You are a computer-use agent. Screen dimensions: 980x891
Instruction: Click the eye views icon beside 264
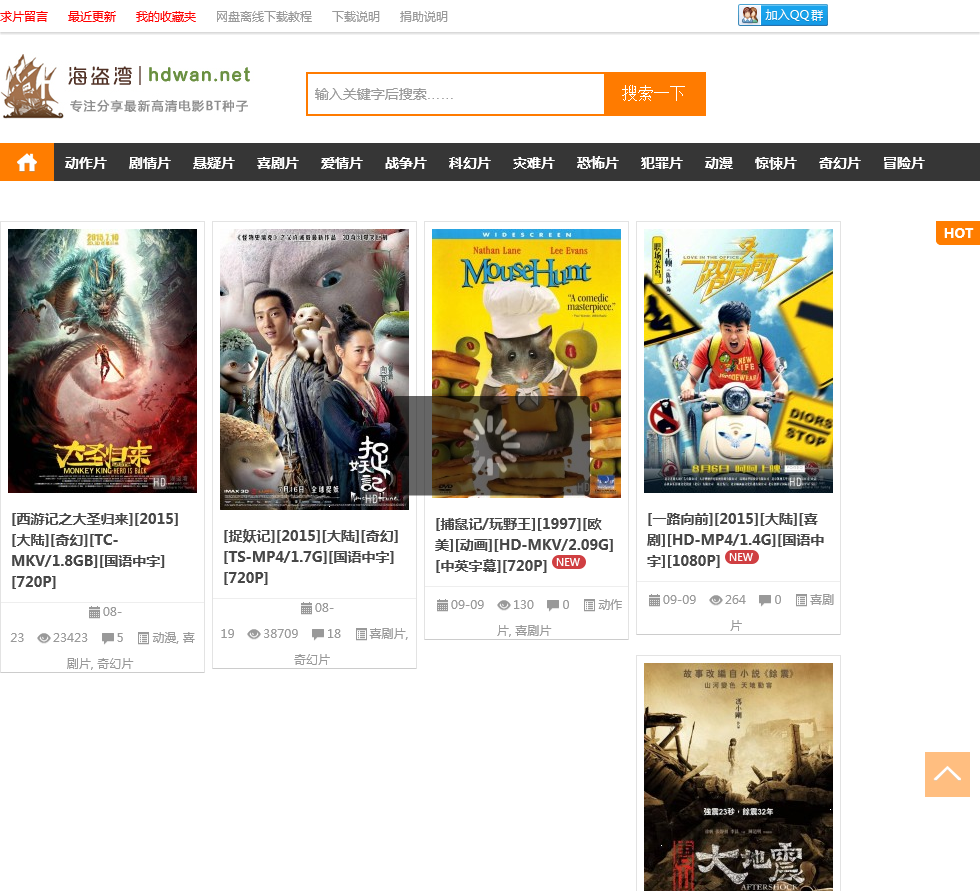(x=716, y=600)
